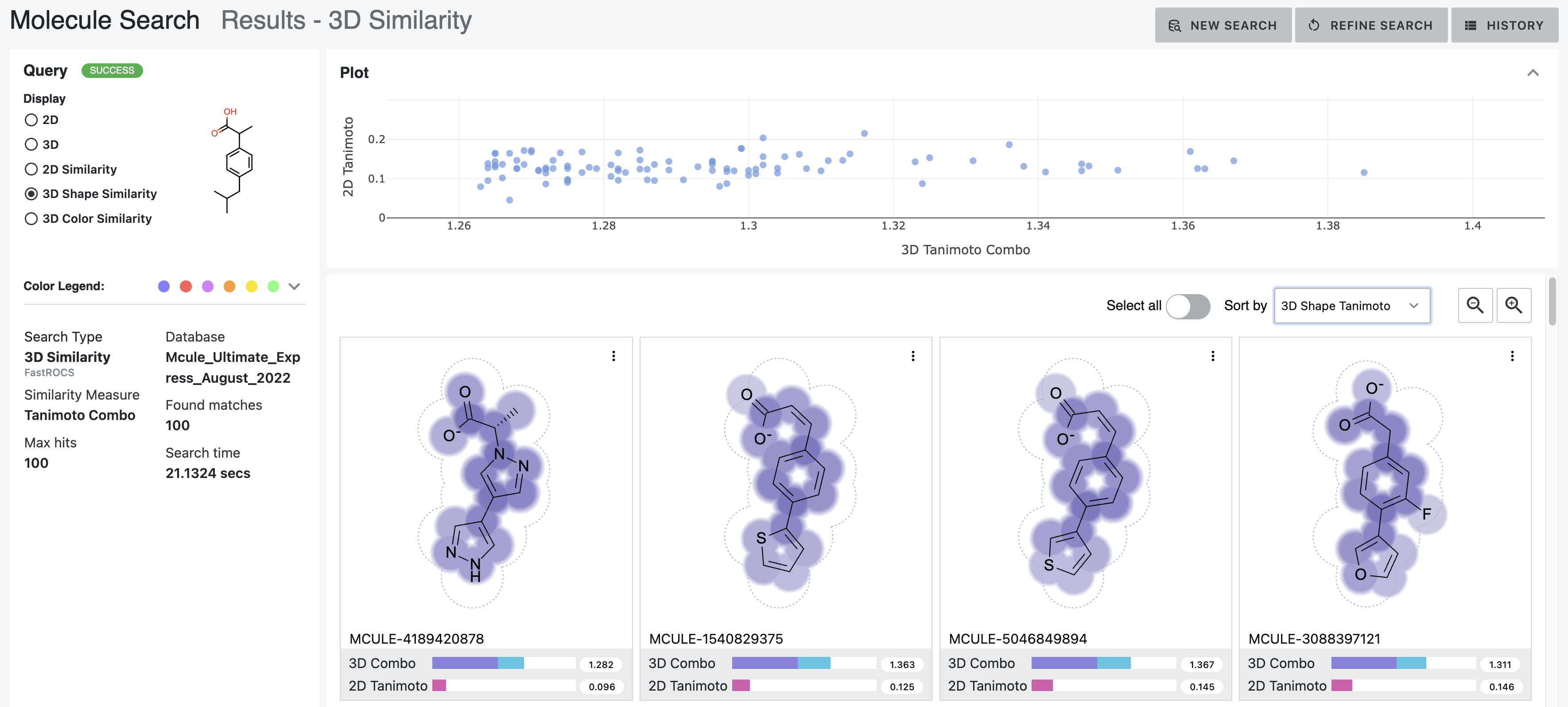Open options menu for MCULE-3088397121 card

click(1512, 356)
